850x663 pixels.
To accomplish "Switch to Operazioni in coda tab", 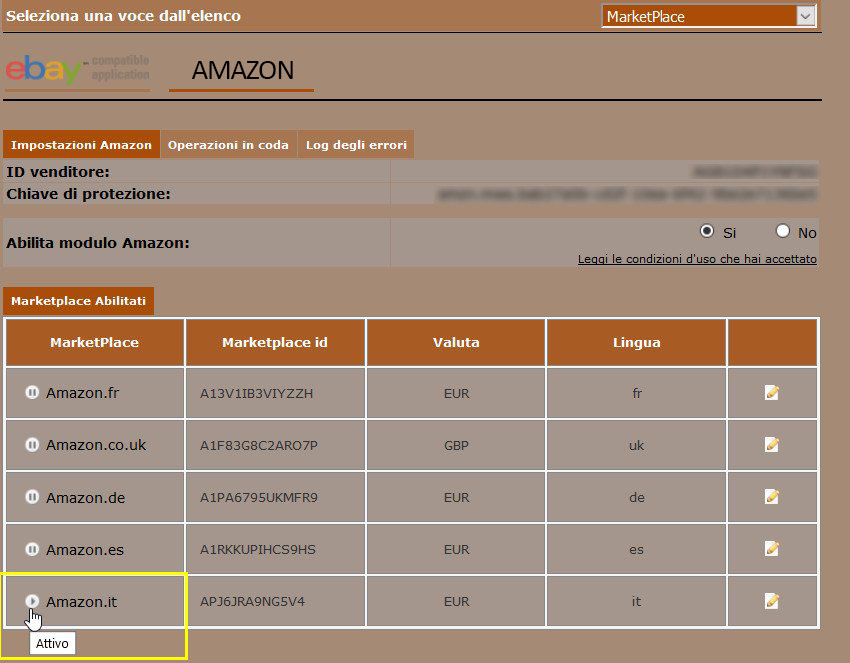I will pyautogui.click(x=228, y=145).
